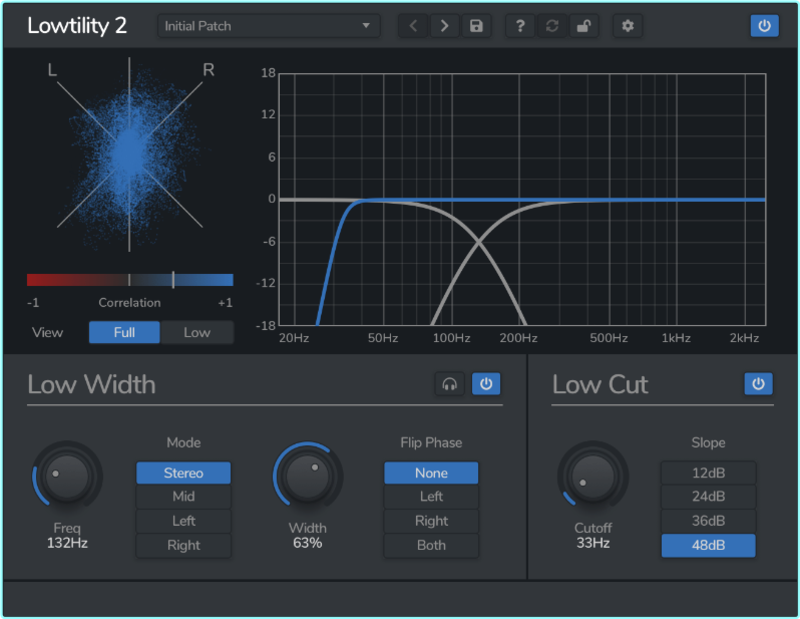800x619 pixels.
Task: Enable headphones solo for Low Width
Action: (x=449, y=384)
